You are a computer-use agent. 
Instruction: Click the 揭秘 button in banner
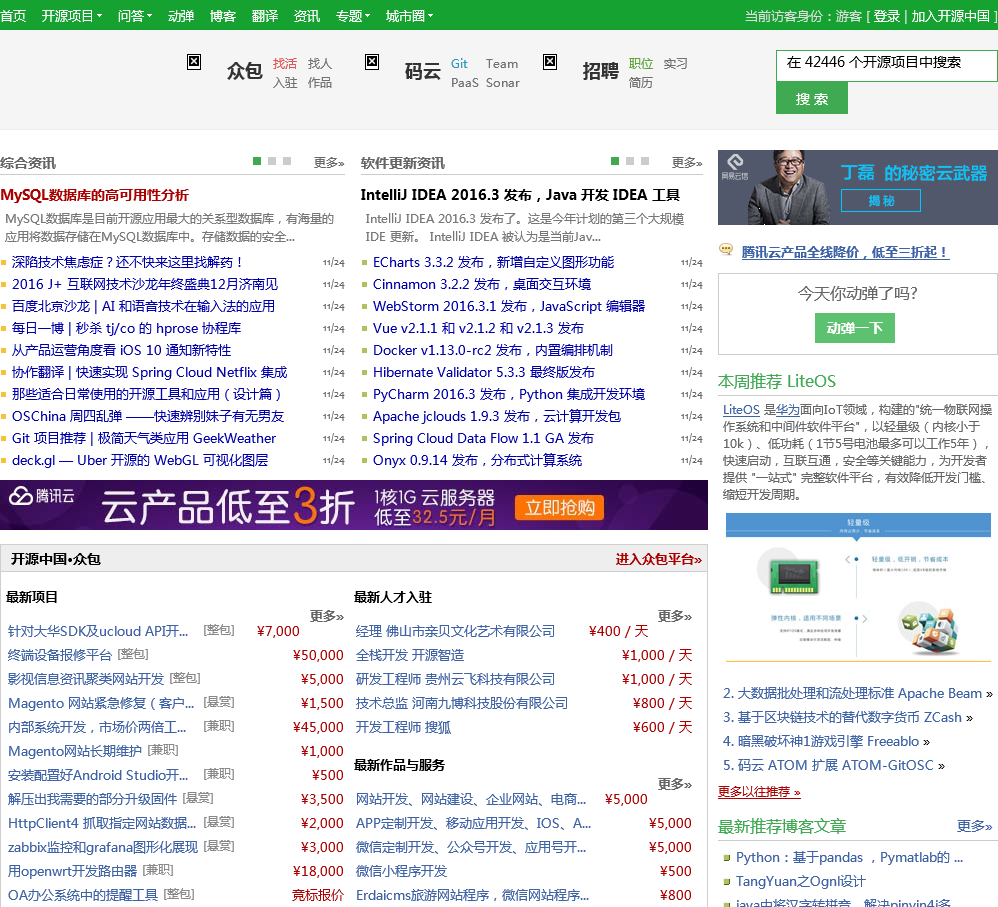pos(881,201)
